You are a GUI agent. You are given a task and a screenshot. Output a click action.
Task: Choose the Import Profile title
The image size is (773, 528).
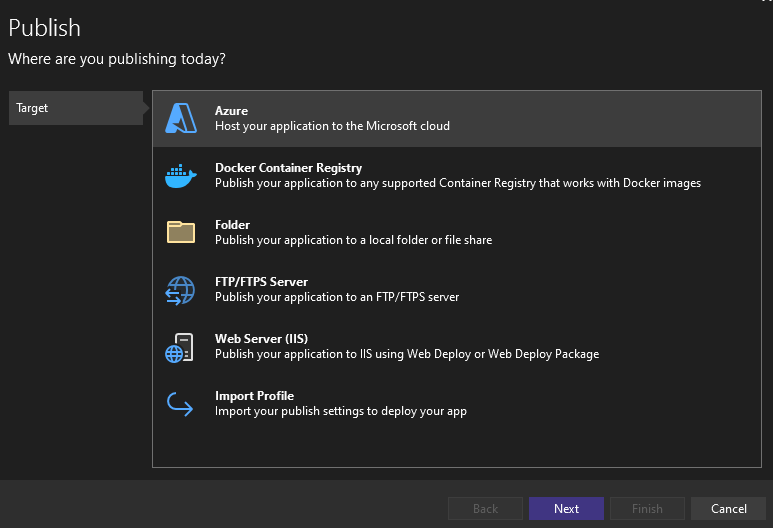pos(254,396)
